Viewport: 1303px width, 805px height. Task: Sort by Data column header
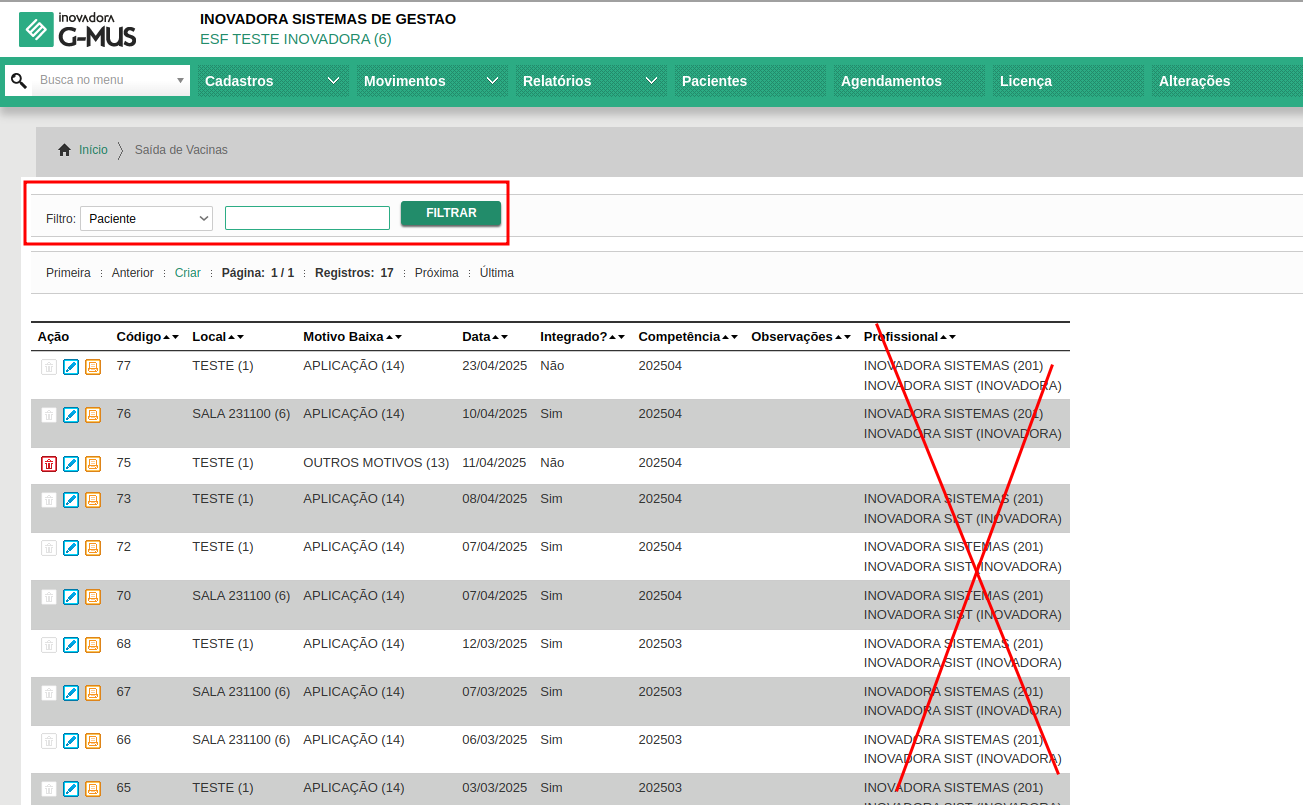coord(476,337)
